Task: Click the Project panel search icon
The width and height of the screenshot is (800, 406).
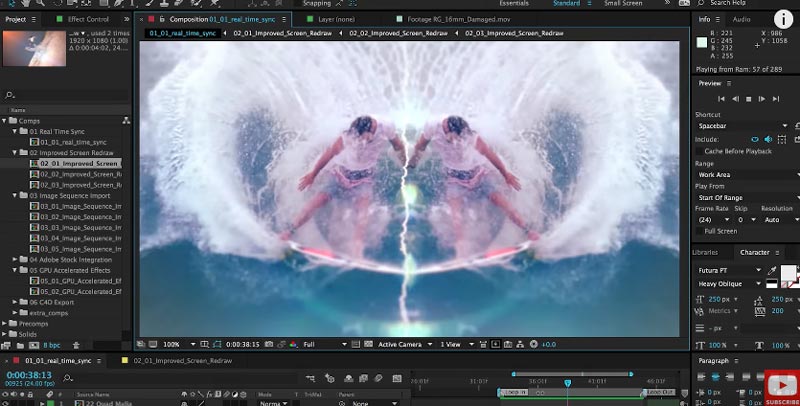Action: (x=9, y=95)
